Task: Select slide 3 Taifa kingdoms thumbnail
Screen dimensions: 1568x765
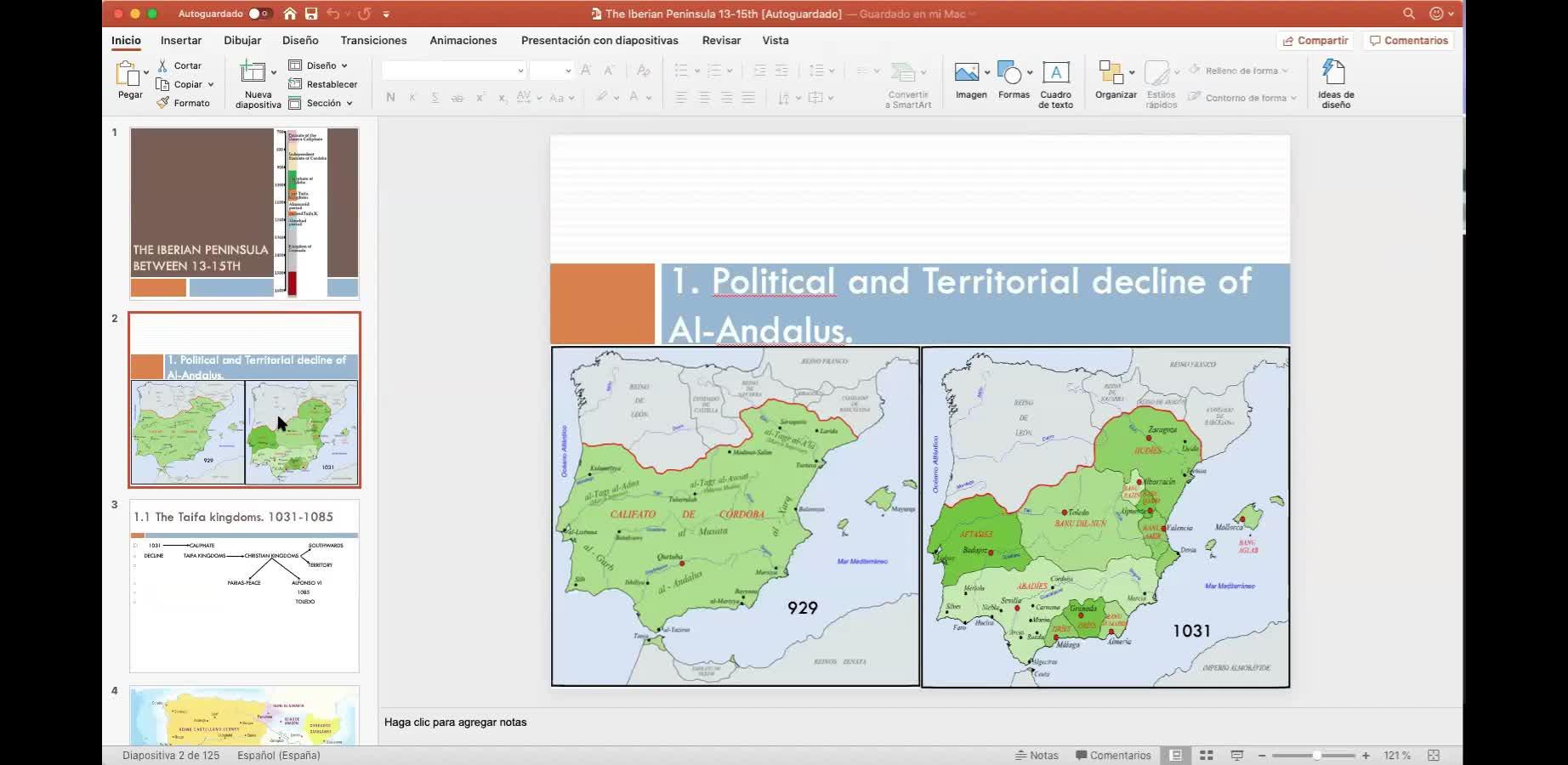Action: [x=244, y=586]
